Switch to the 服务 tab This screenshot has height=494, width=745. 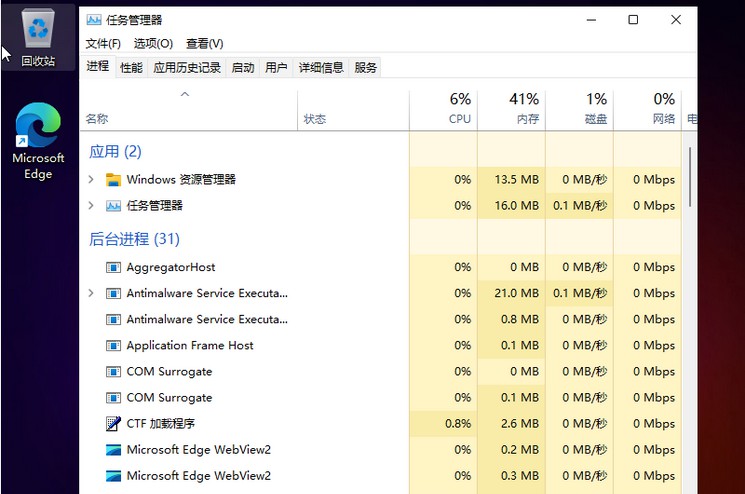point(366,68)
